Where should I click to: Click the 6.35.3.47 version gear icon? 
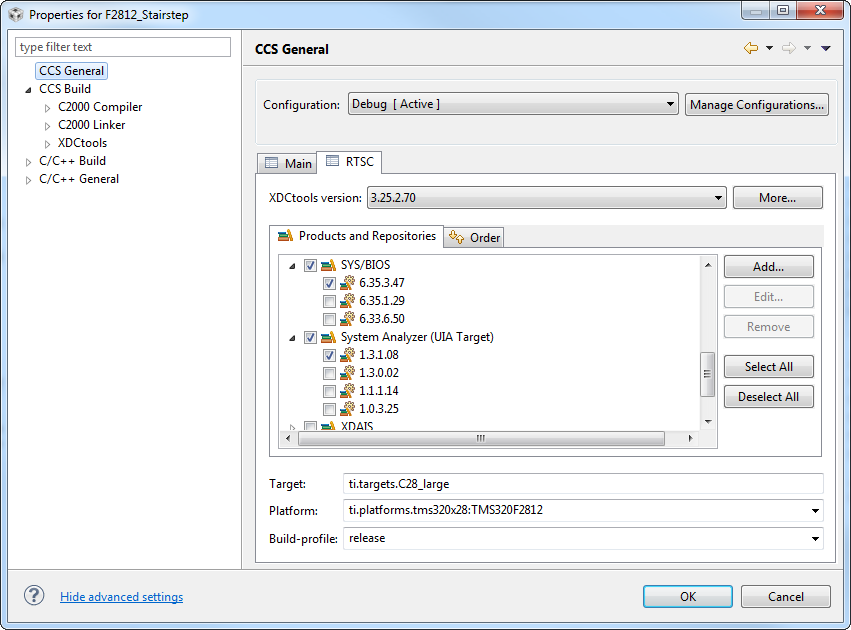347,282
